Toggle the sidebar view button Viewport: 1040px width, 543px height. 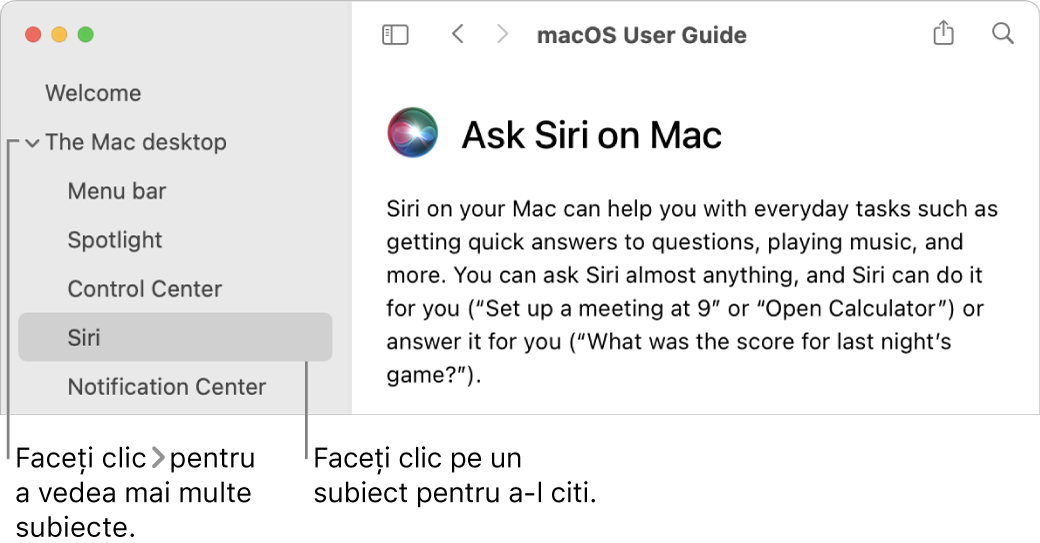[396, 35]
